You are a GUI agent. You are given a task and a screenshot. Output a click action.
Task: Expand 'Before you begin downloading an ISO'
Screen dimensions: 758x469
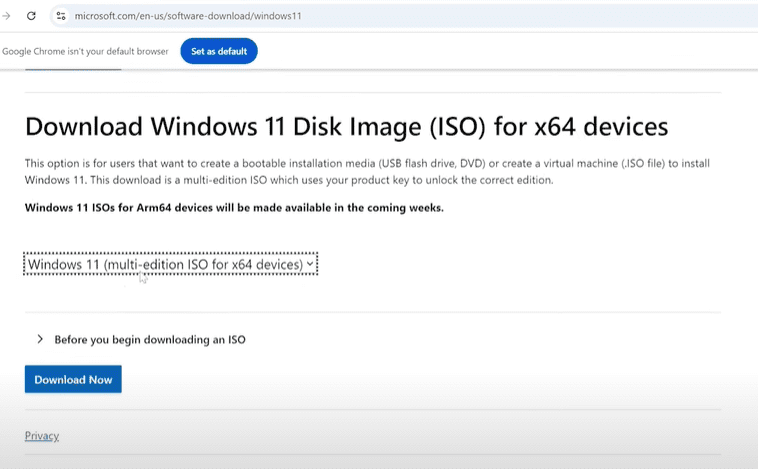[150, 340]
